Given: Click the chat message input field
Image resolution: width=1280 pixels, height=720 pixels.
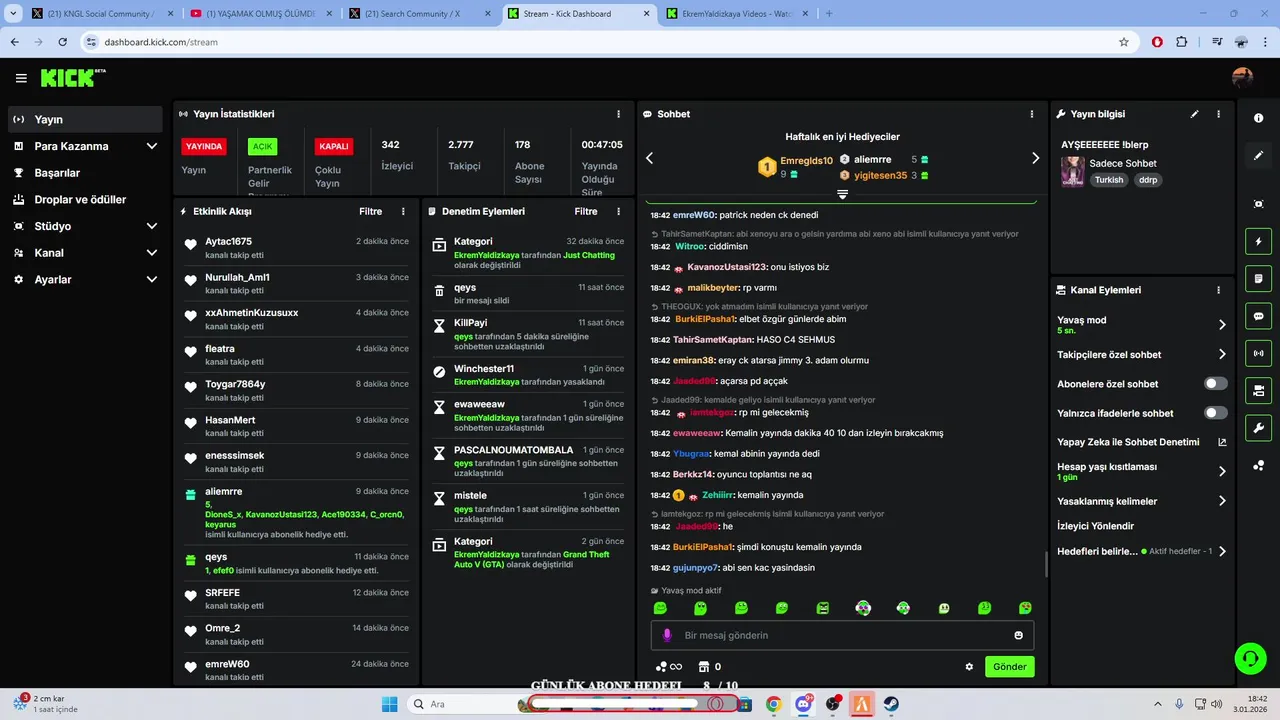Looking at the screenshot, I should tap(842, 635).
